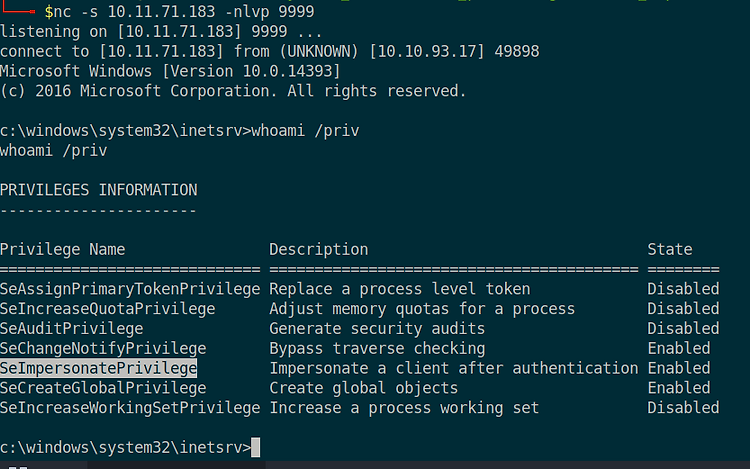Select SeCreateGlobalPrivilege entry
The width and height of the screenshot is (750, 469).
click(x=103, y=388)
